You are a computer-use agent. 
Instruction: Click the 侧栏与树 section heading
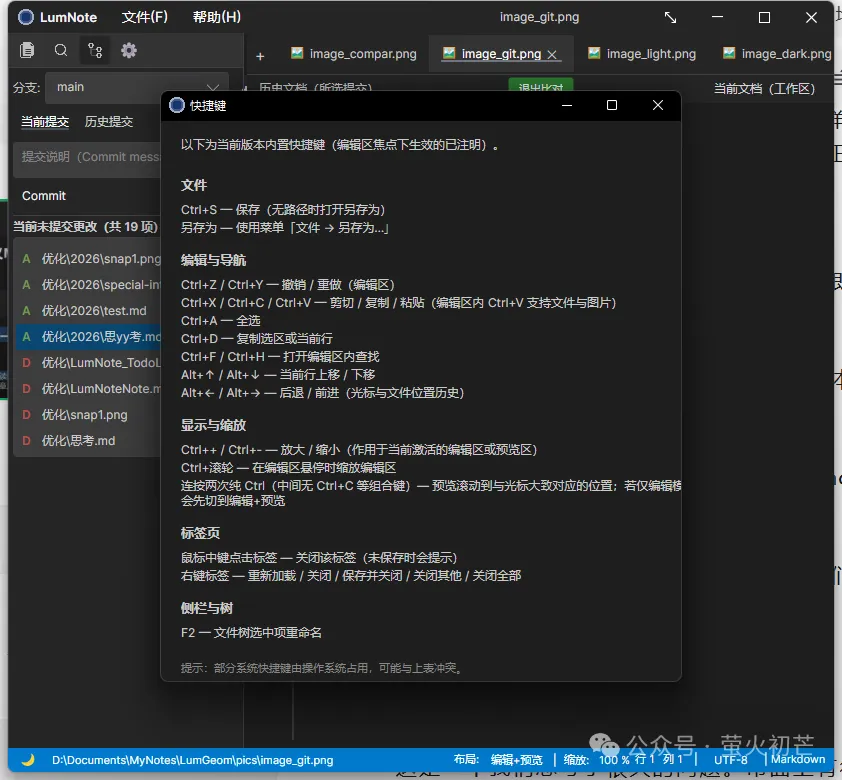click(207, 608)
